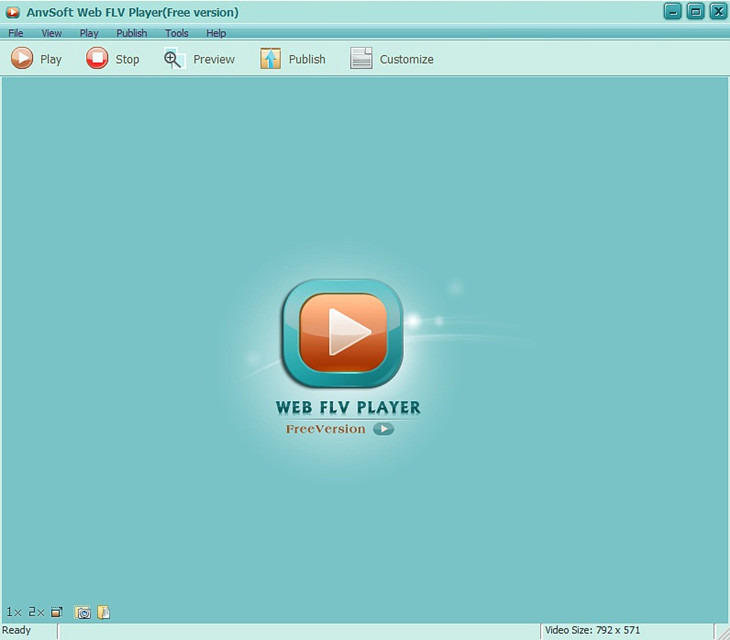Open the Publish menu
The height and width of the screenshot is (640, 730).
132,33
